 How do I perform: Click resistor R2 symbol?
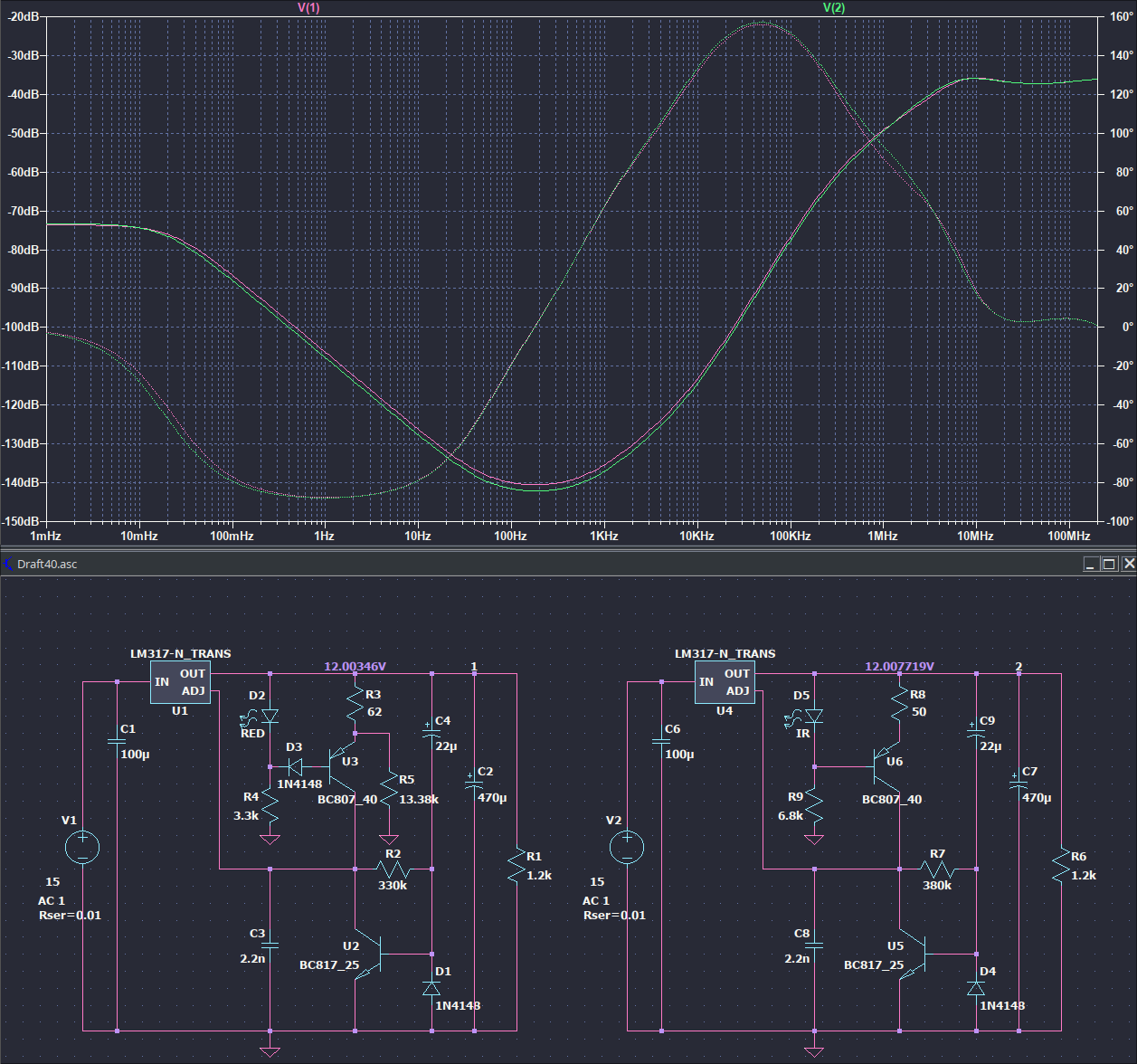coord(393,869)
